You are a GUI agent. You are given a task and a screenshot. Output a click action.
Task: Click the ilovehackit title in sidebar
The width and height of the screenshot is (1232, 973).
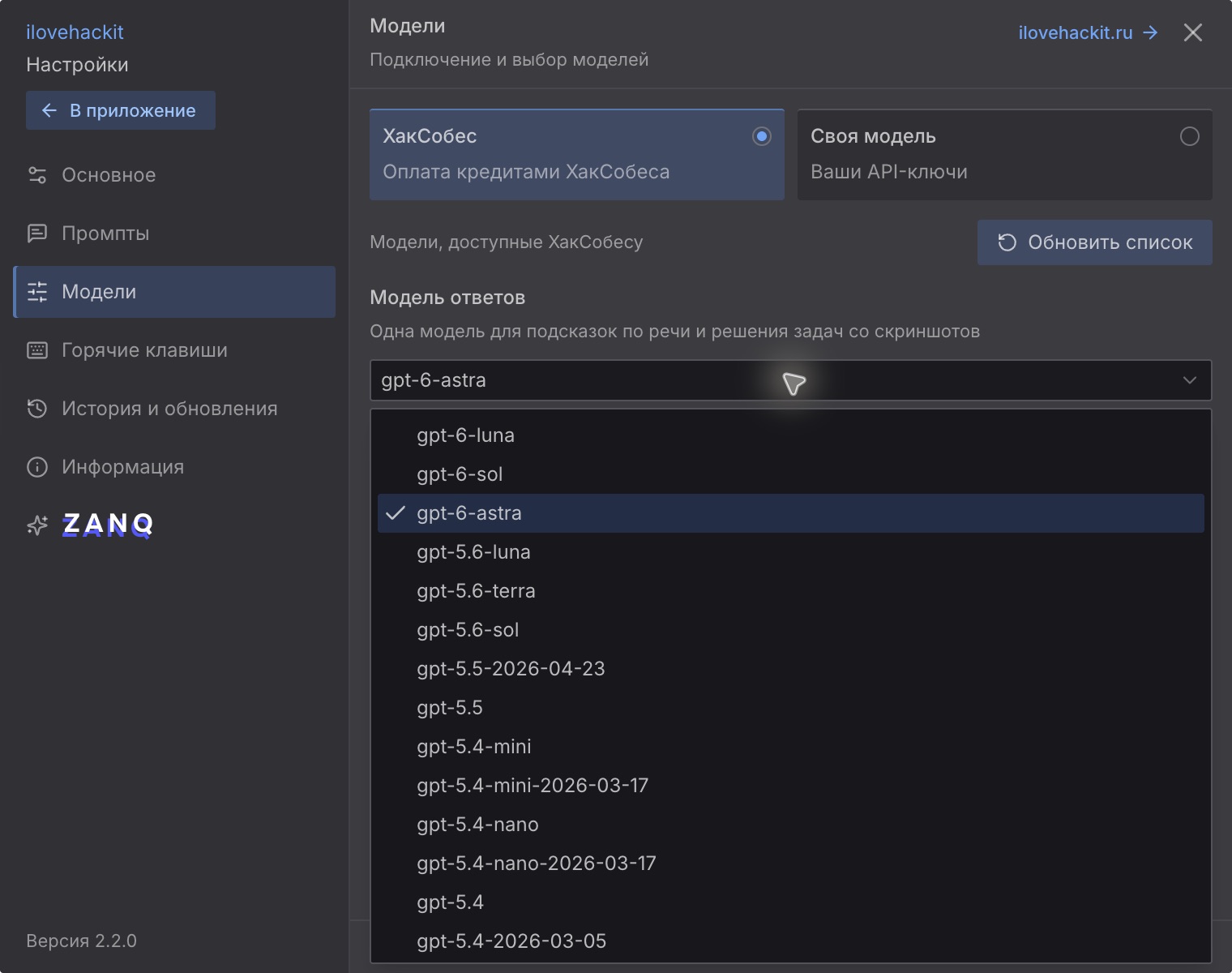pos(75,32)
